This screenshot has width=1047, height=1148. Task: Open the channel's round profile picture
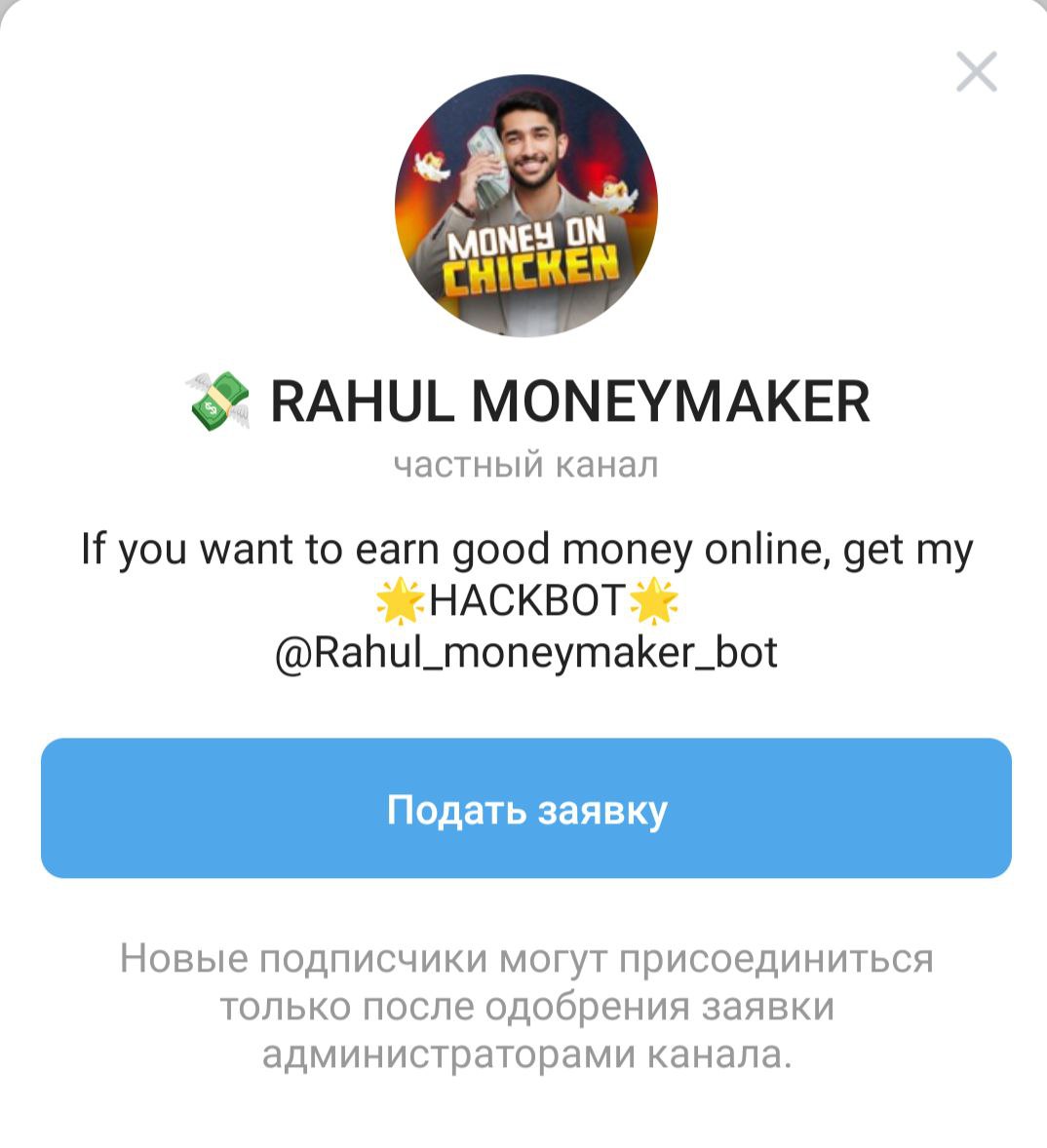pos(525,206)
